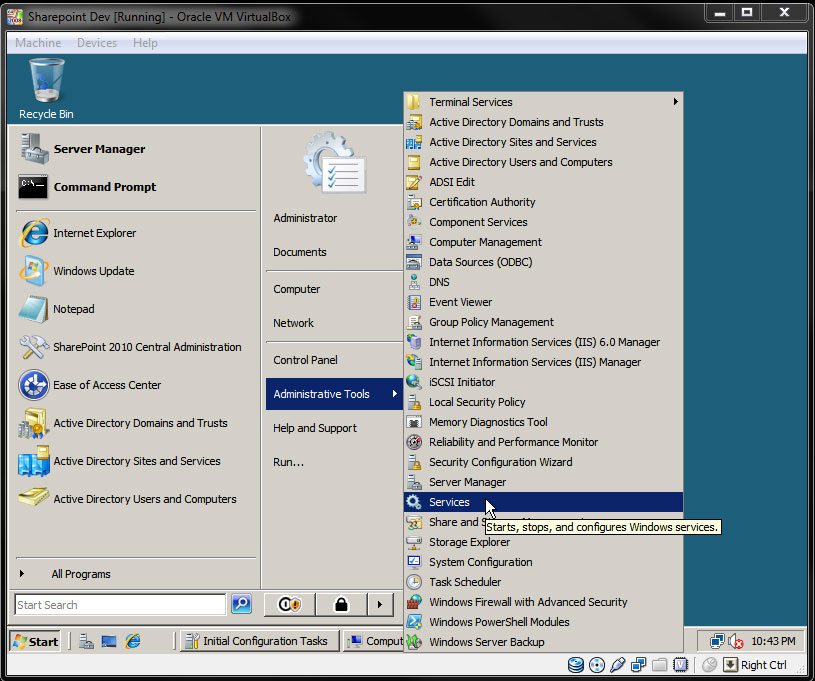815x681 pixels.
Task: Open VirtualBox Help menu
Action: click(x=145, y=43)
